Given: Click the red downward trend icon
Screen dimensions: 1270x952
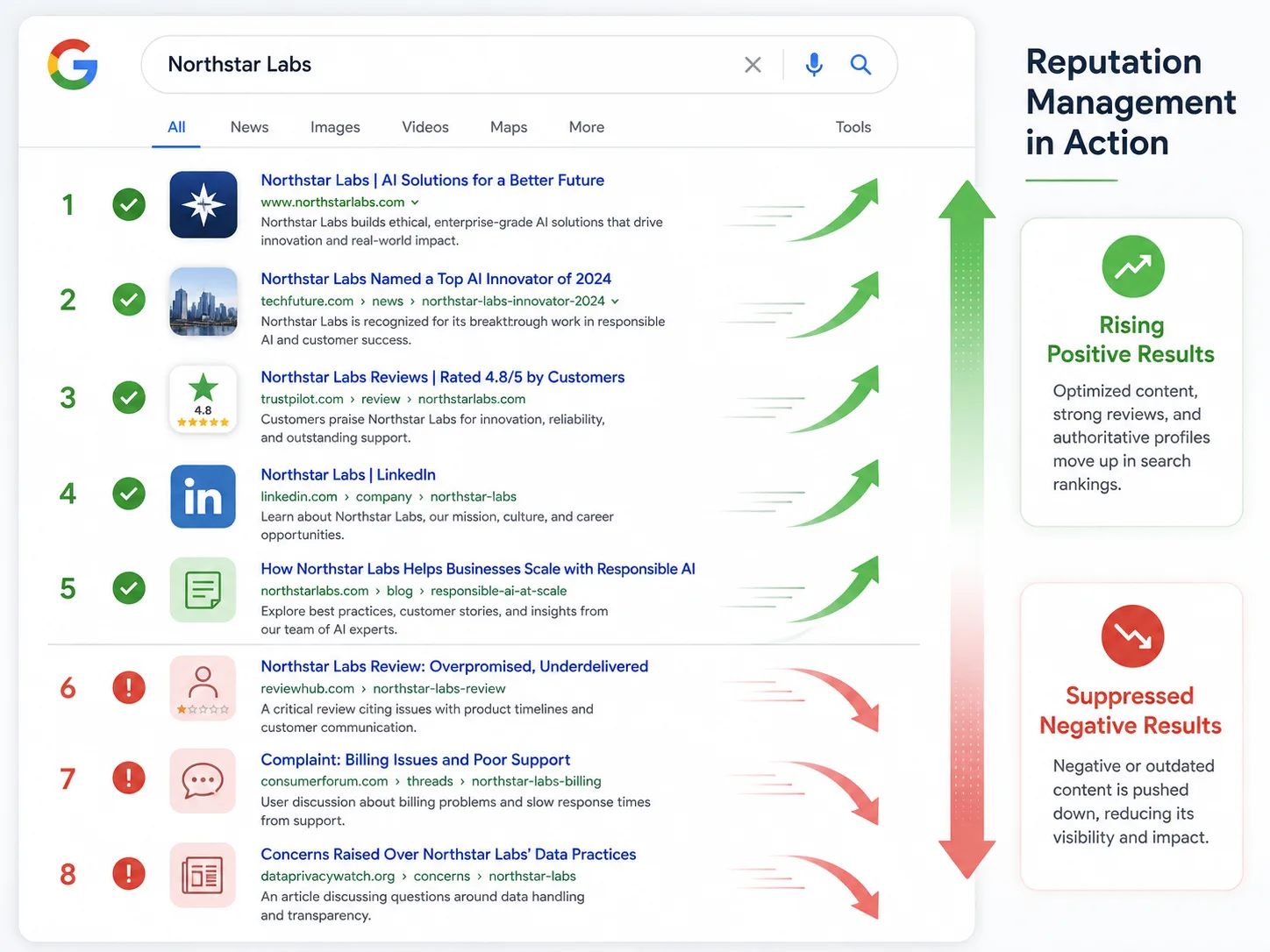Looking at the screenshot, I should (1133, 636).
